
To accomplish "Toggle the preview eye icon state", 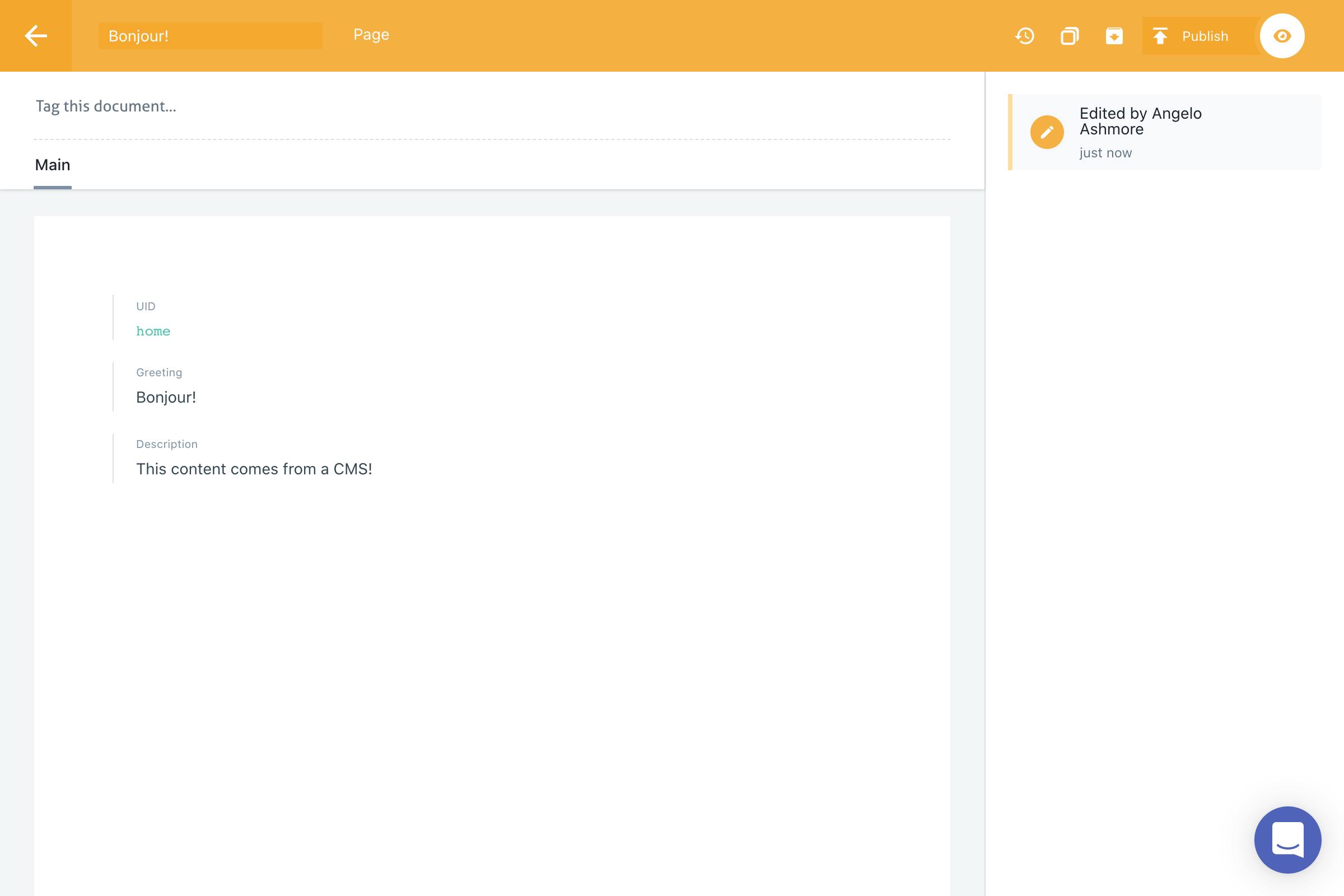I will (x=1282, y=35).
